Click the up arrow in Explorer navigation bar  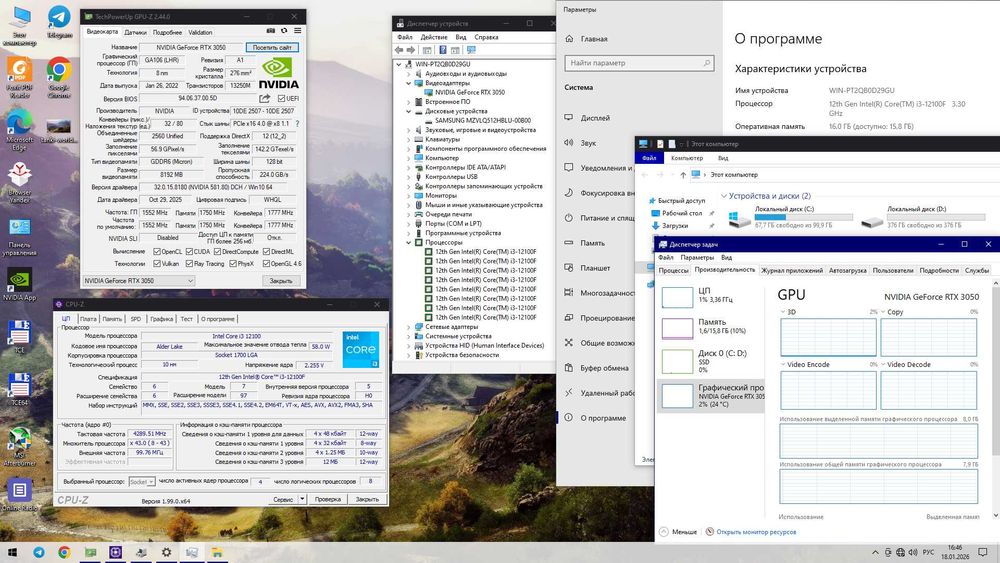(x=683, y=175)
